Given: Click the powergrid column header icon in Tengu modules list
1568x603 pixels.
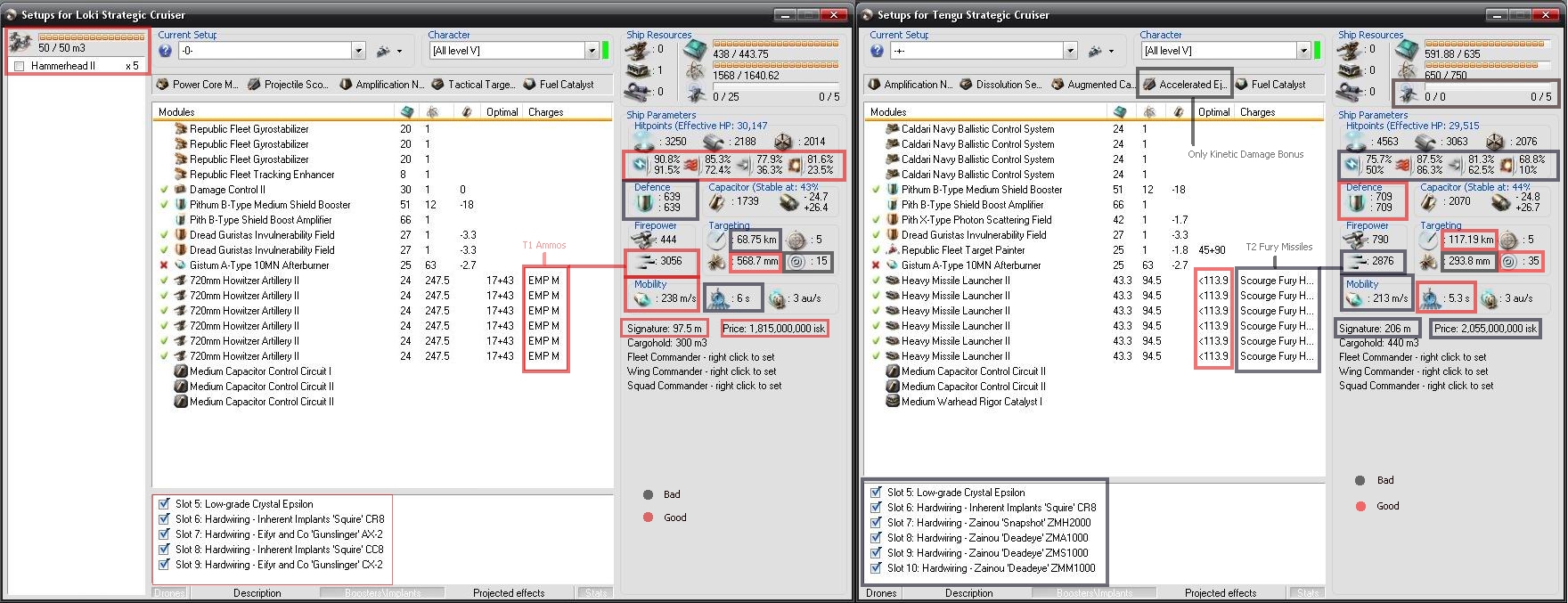Looking at the screenshot, I should [1149, 112].
